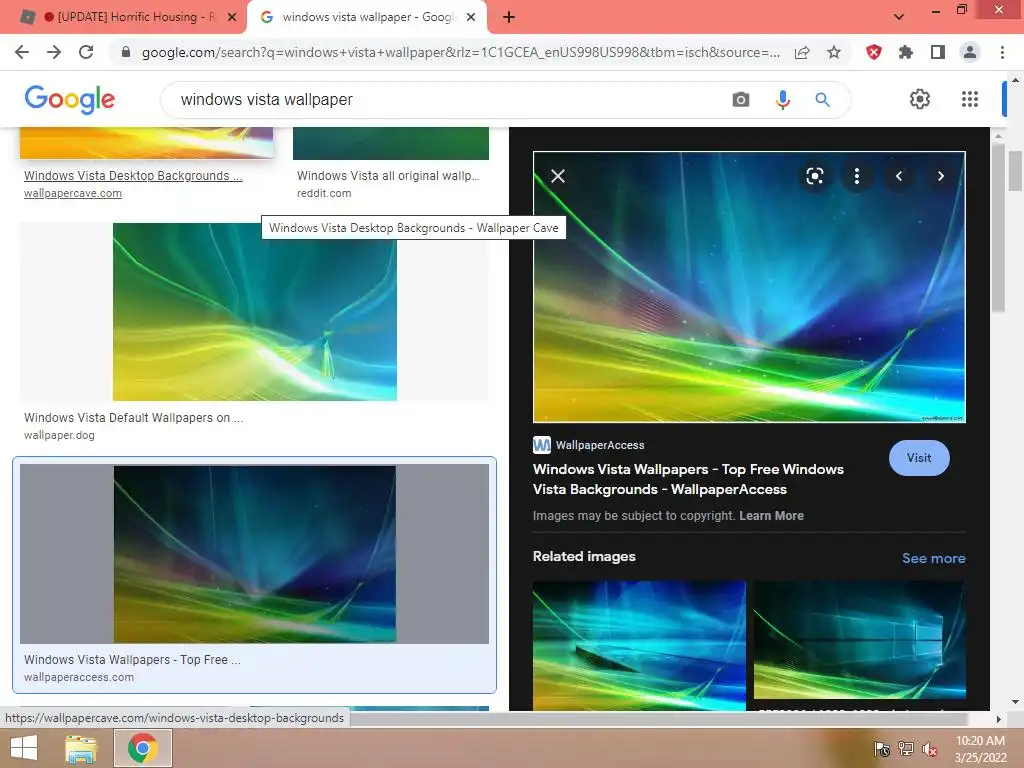Show the next image in preview
This screenshot has height=768, width=1024.
coord(940,176)
